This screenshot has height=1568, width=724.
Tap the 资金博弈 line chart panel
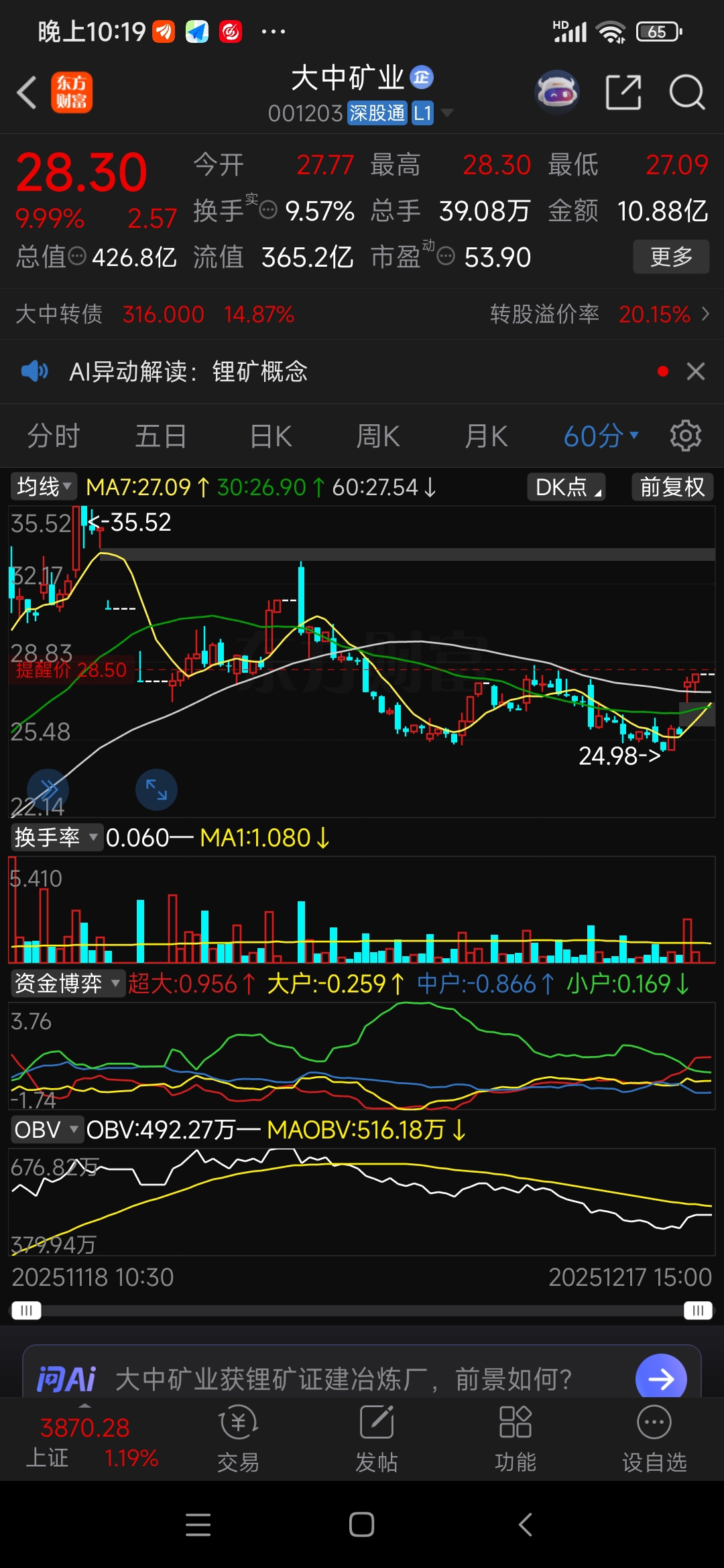click(x=362, y=1055)
